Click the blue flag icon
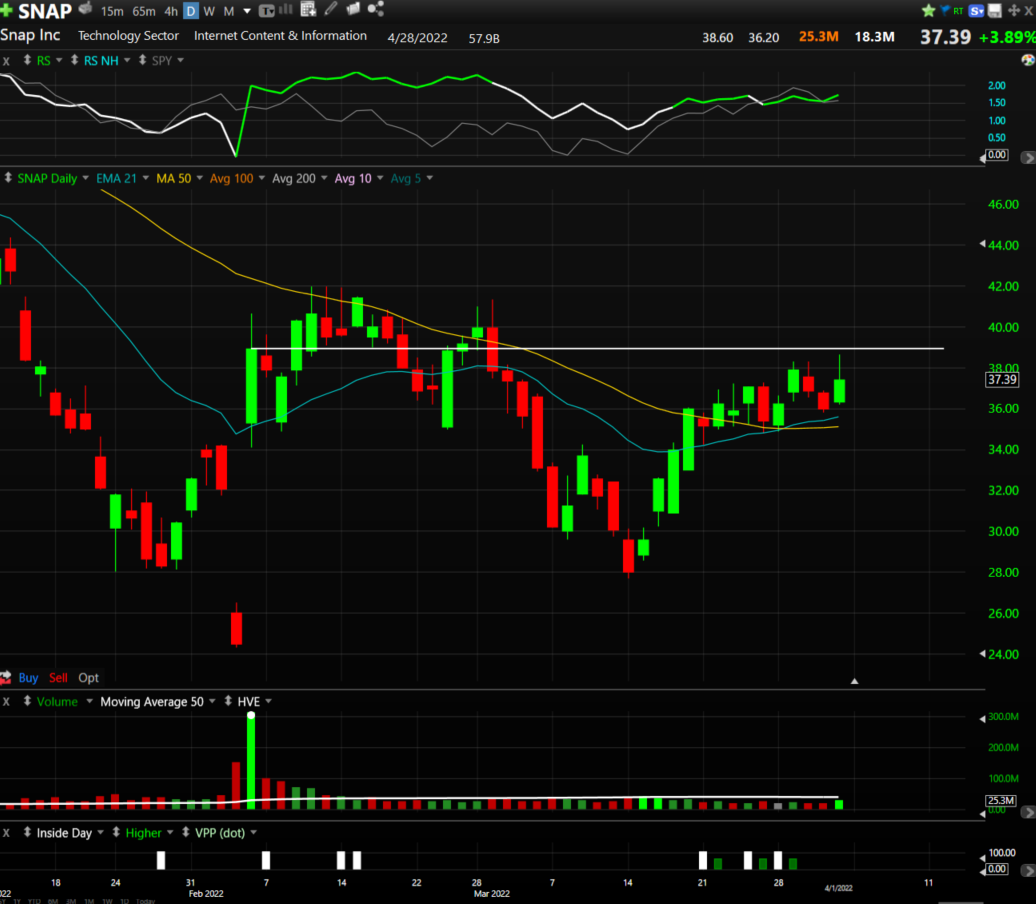Screen dimensions: 1036x904 coord(945,10)
